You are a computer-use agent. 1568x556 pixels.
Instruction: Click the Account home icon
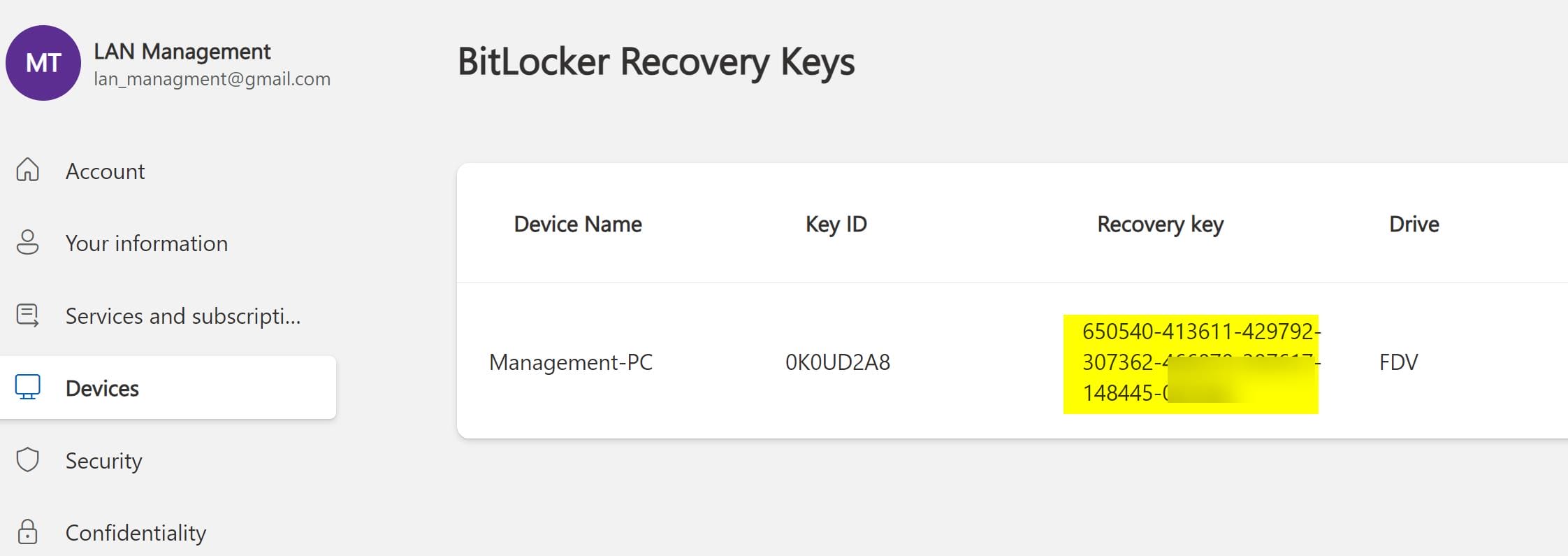(28, 170)
